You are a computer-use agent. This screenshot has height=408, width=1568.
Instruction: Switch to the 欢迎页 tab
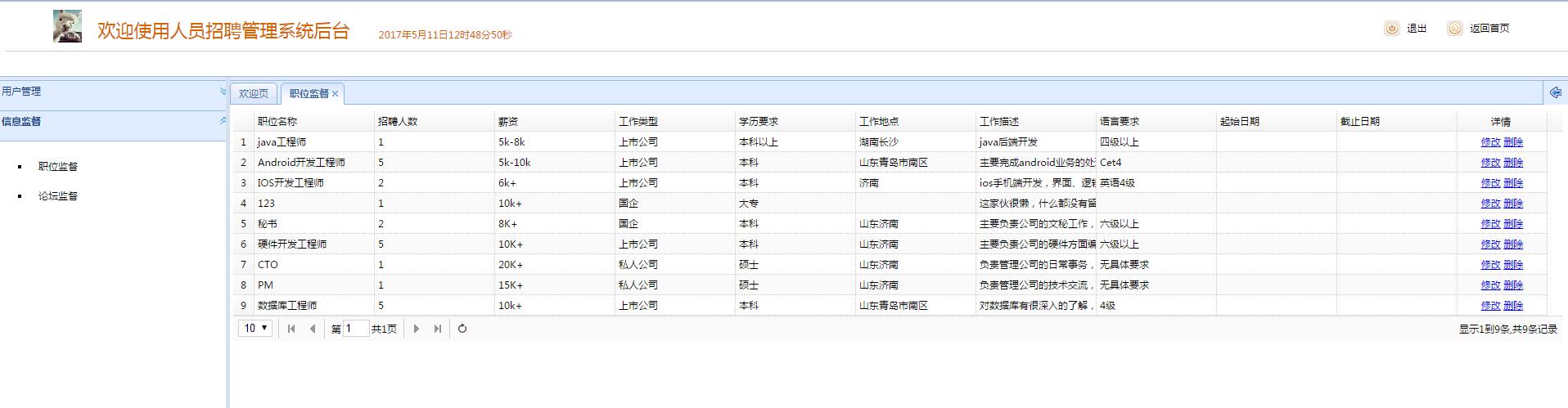pyautogui.click(x=254, y=94)
